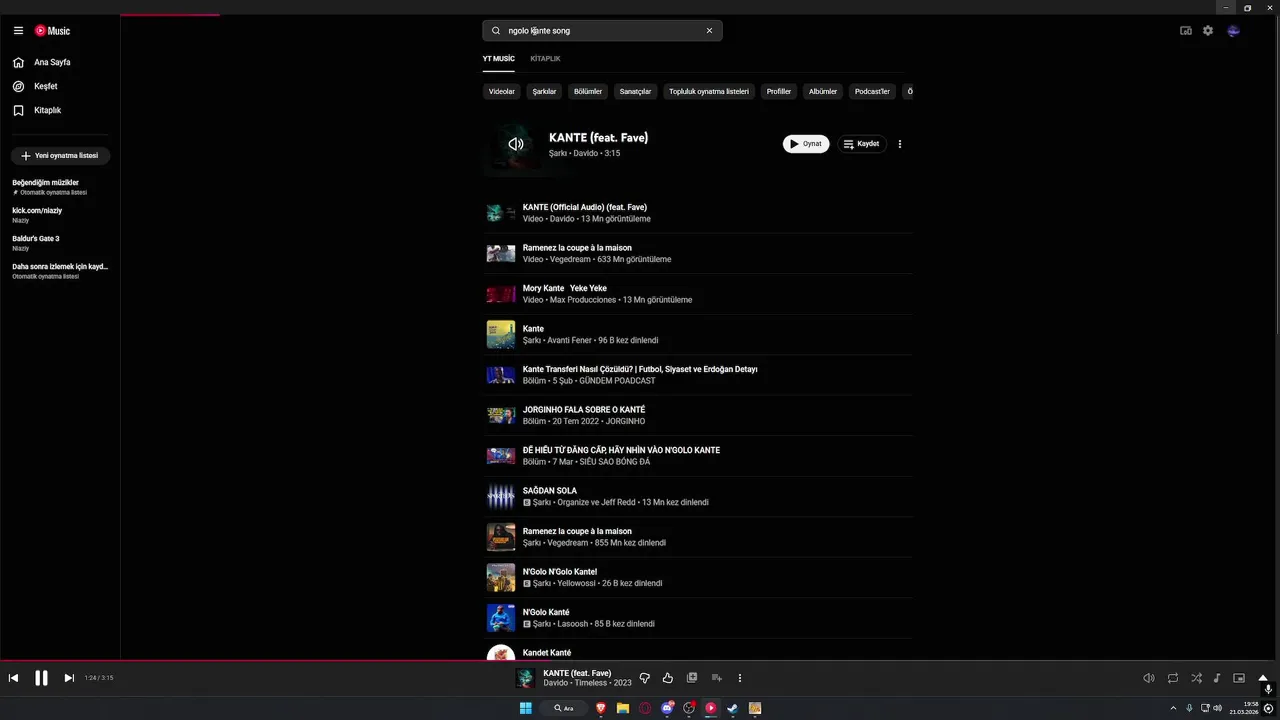Click the YouTube Music logo

52,31
